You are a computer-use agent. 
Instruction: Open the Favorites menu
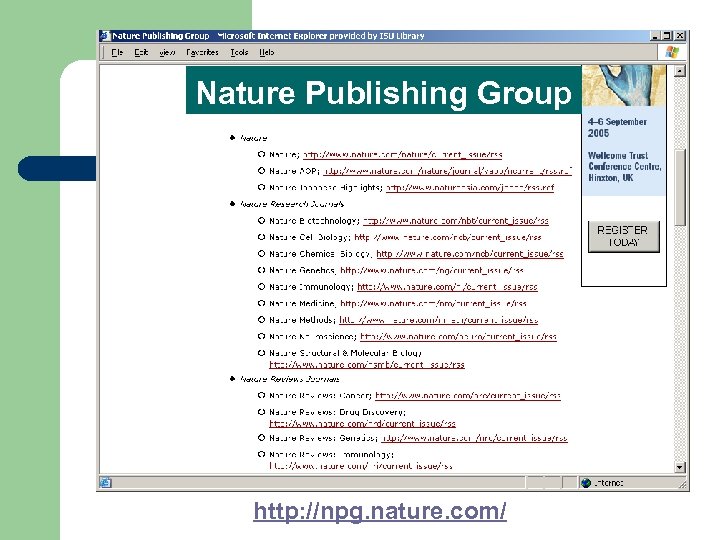click(x=202, y=52)
